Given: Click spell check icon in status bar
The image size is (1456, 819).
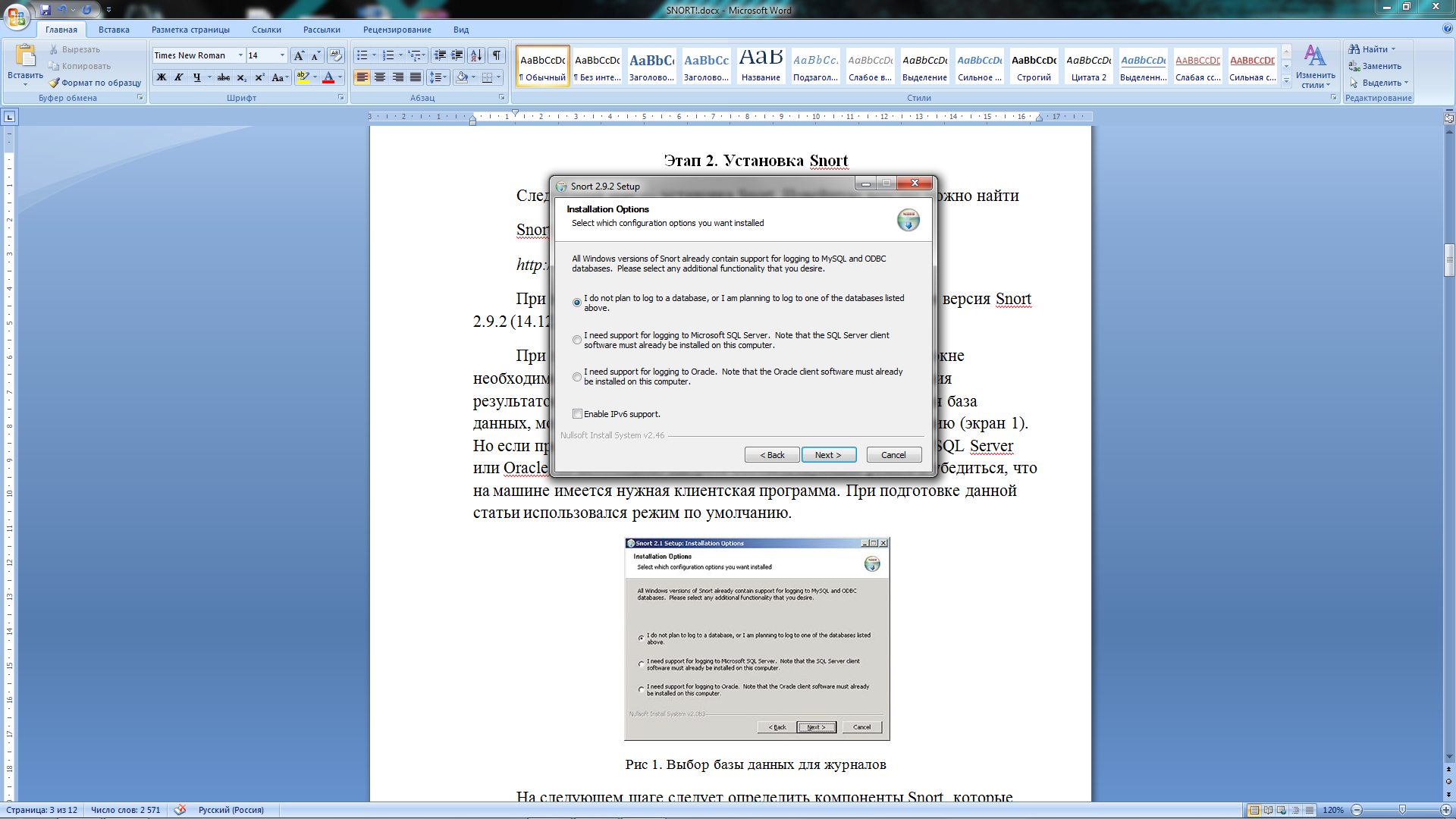Looking at the screenshot, I should [x=180, y=810].
